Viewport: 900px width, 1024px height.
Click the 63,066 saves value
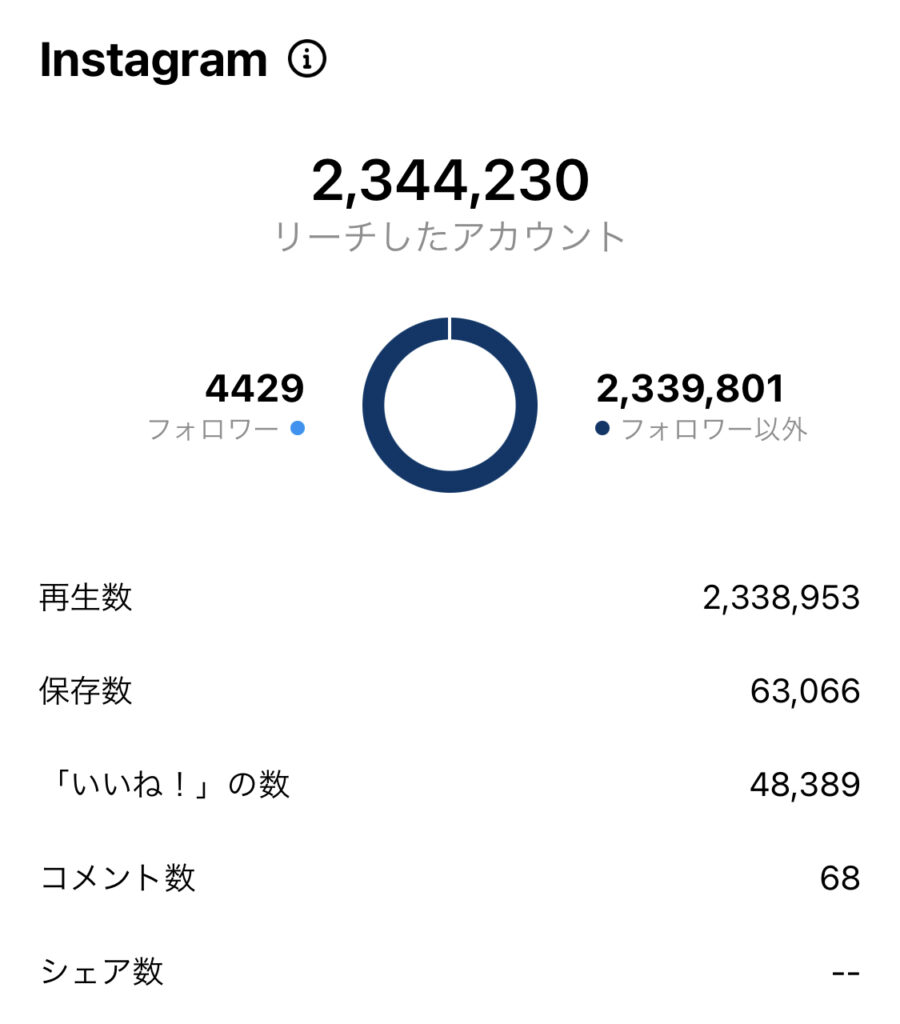[804, 691]
